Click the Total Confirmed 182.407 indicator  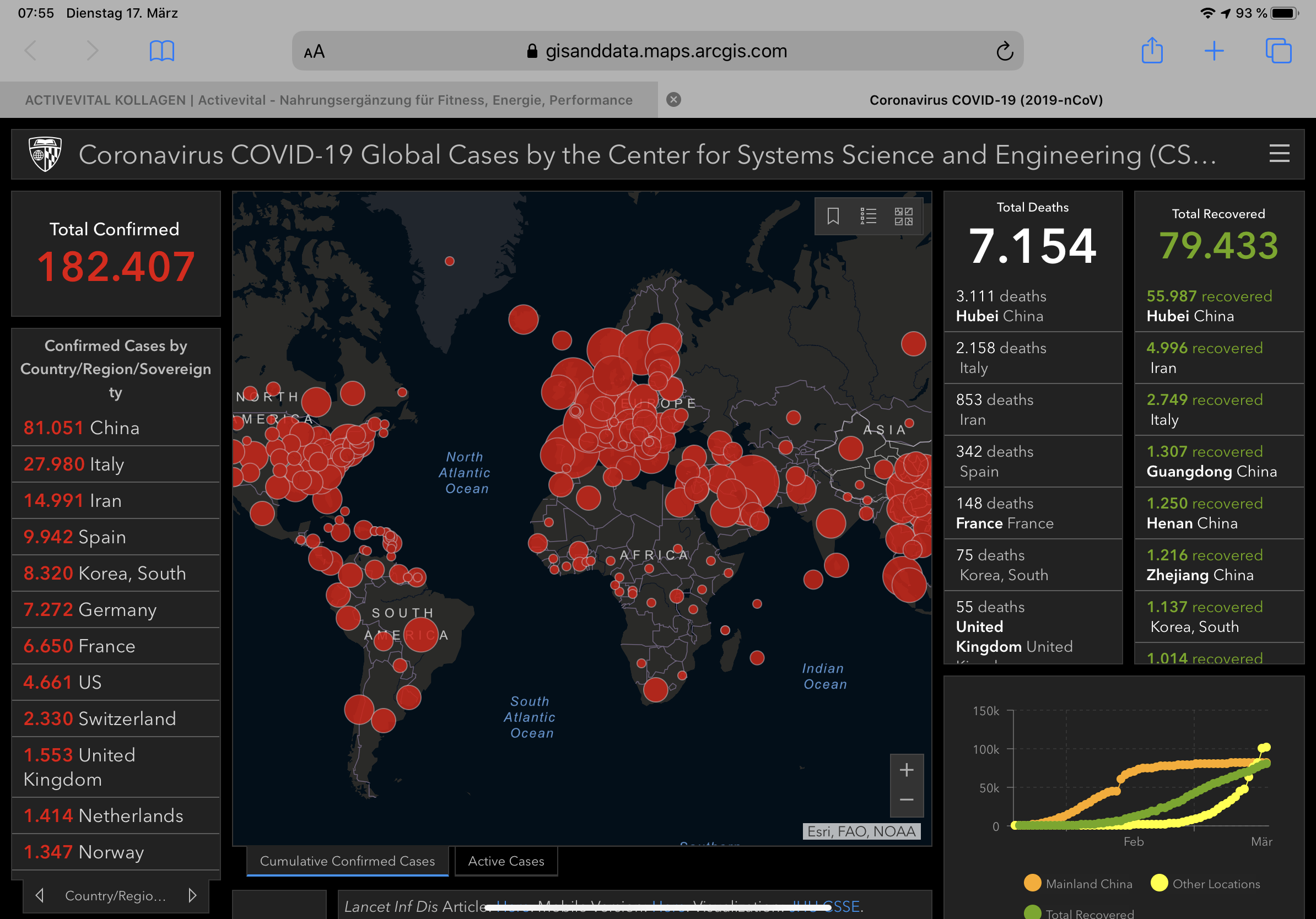[x=116, y=254]
